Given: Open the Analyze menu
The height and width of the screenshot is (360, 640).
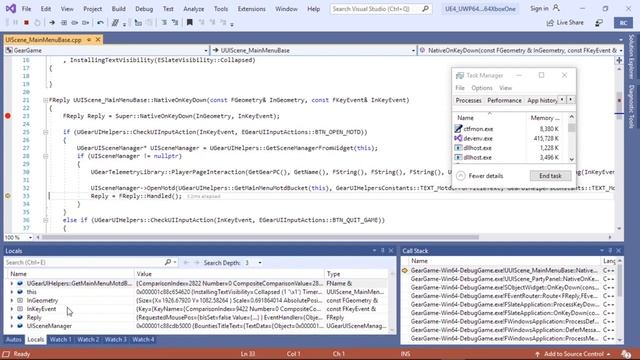Looking at the screenshot, I should point(193,9).
